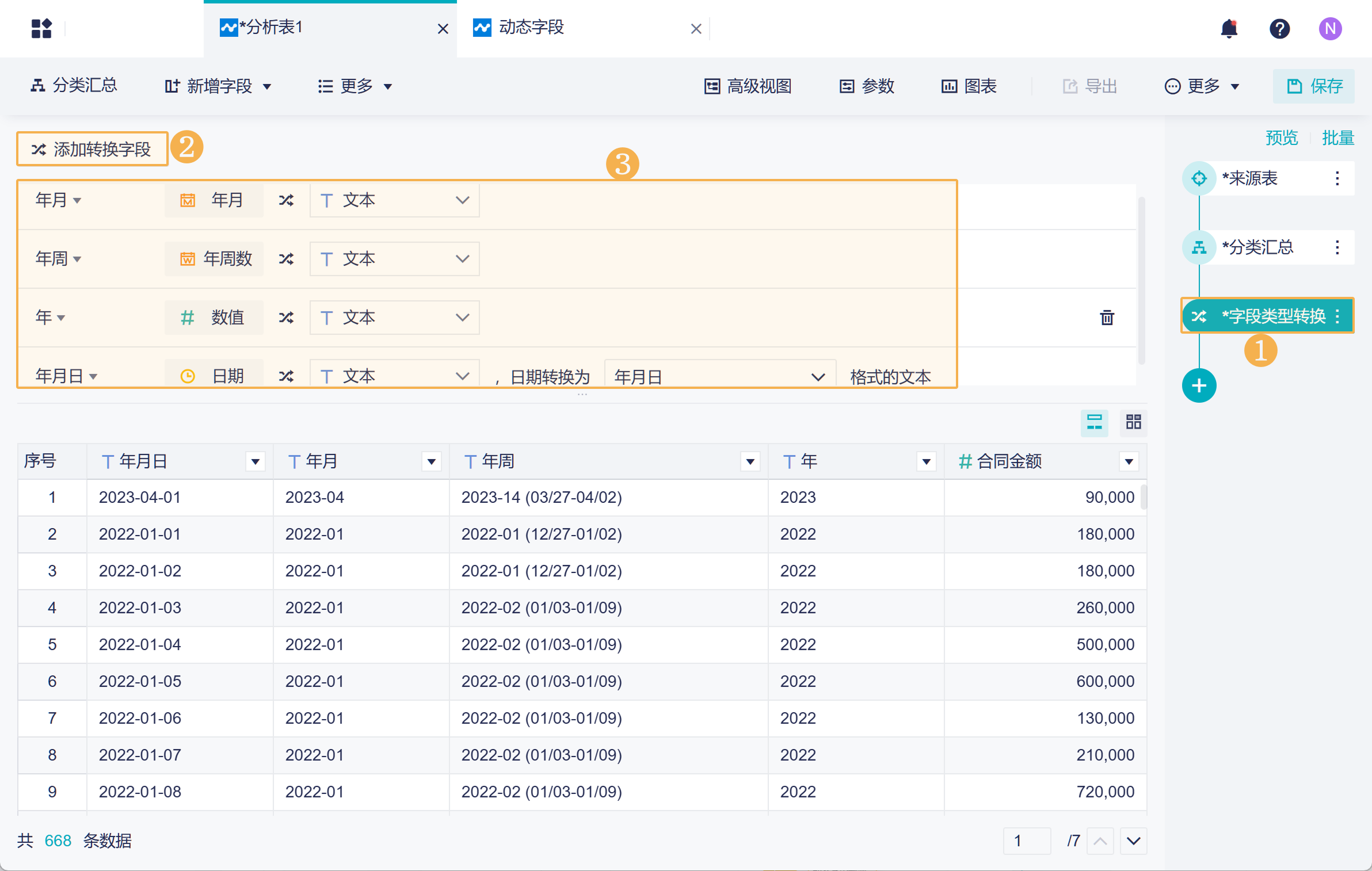The image size is (1372, 871).
Task: Click the notification bell icon
Action: coord(1229,28)
